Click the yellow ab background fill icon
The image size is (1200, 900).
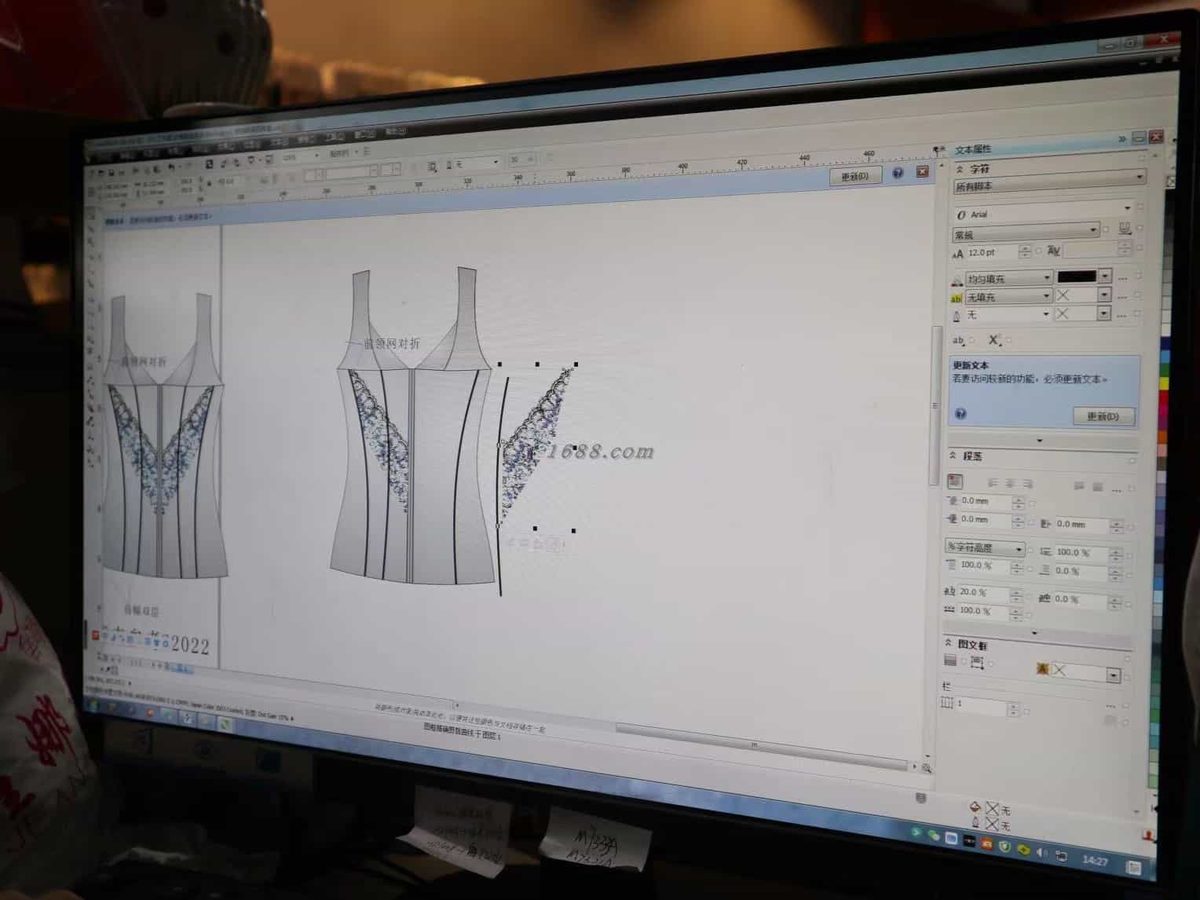coord(956,298)
